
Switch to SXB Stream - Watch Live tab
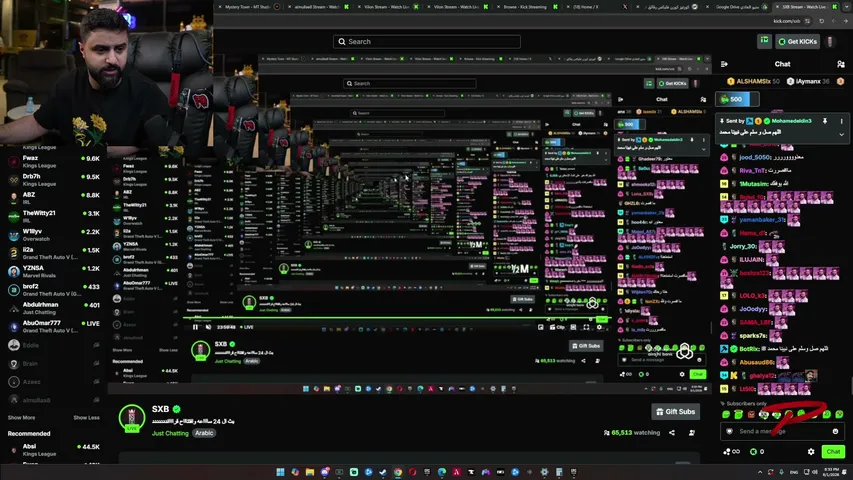click(x=808, y=7)
